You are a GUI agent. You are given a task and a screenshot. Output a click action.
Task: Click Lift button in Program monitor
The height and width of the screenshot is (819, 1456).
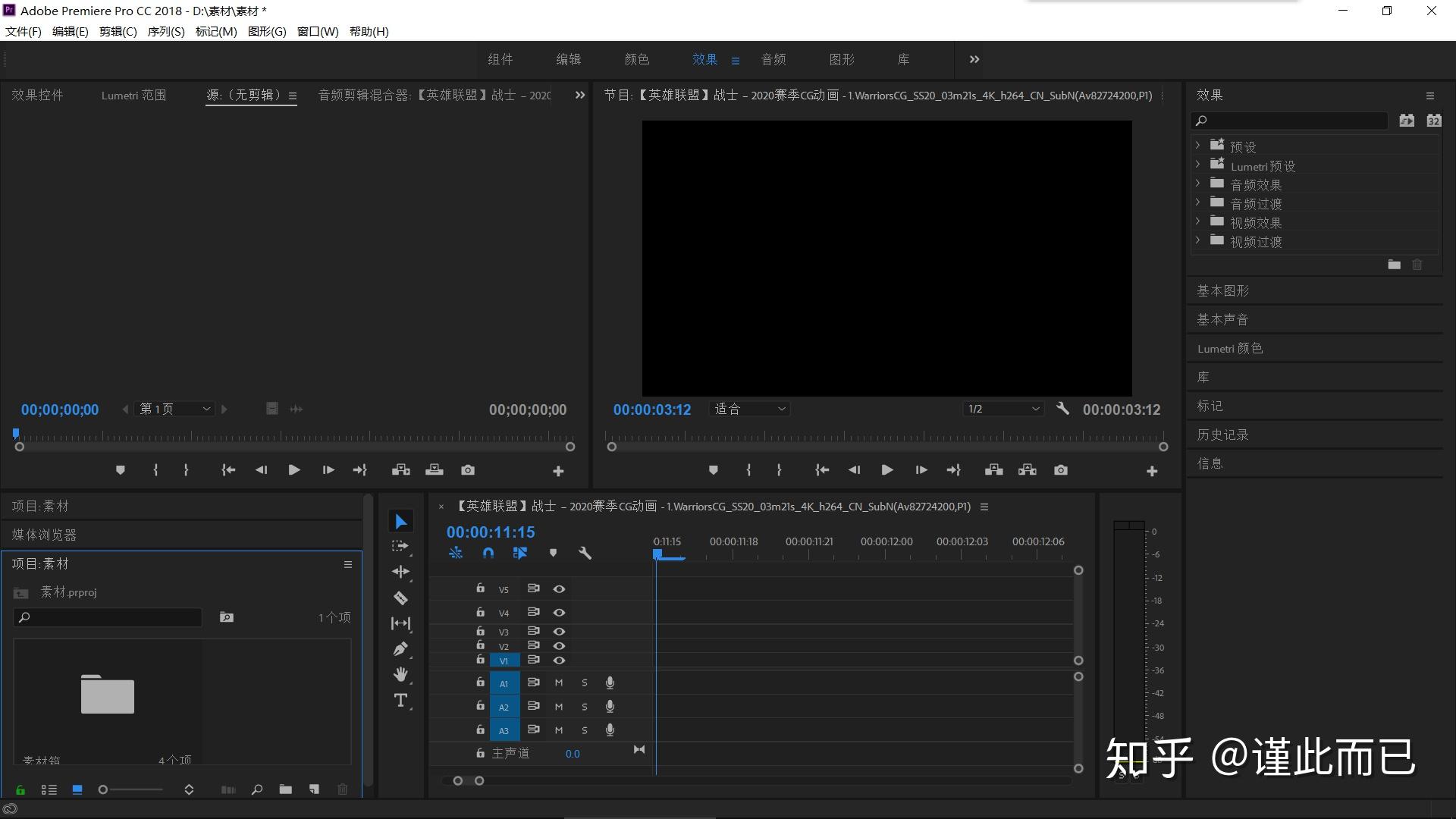(x=993, y=470)
